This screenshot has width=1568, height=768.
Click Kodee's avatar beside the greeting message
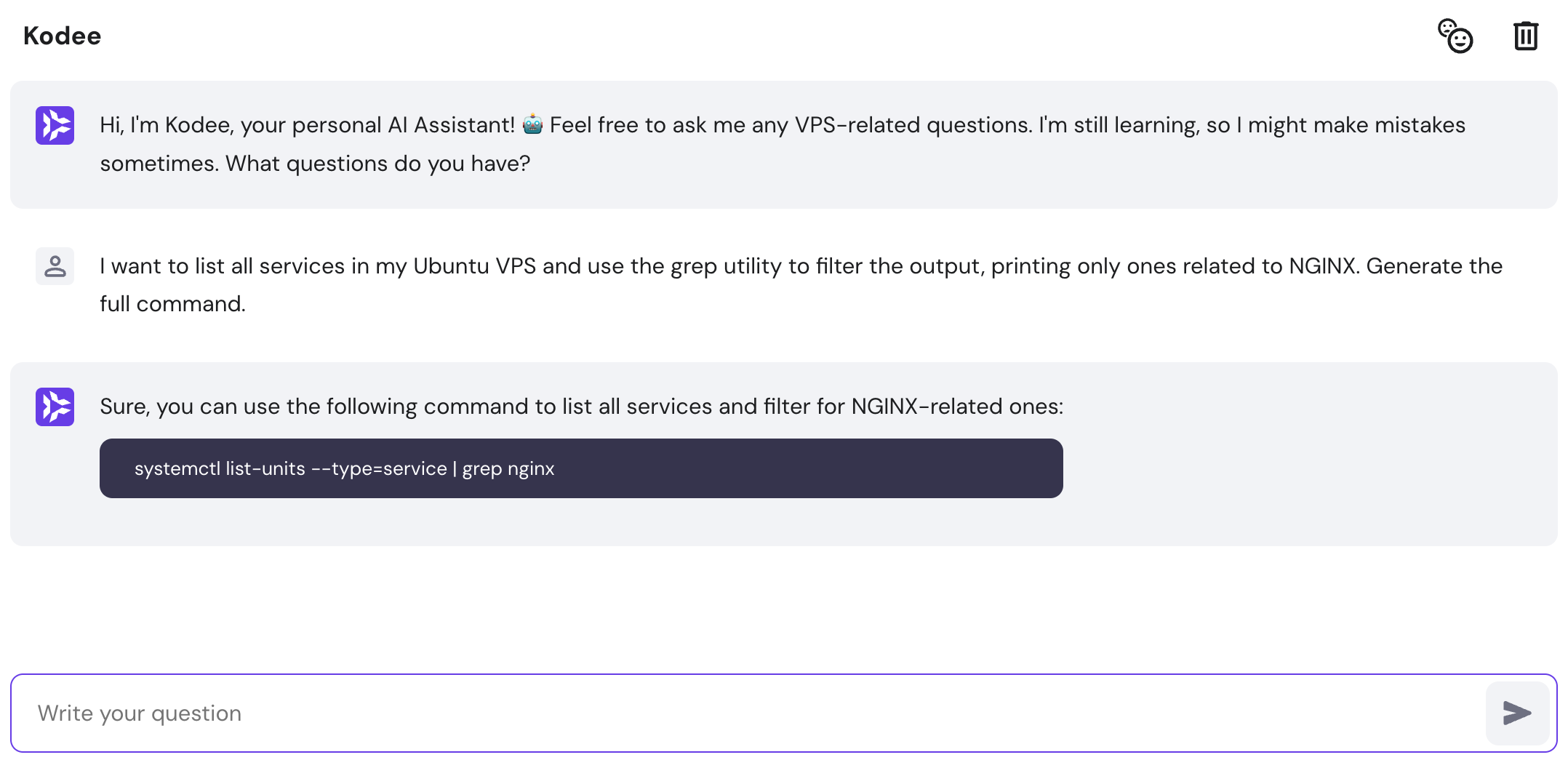point(55,125)
